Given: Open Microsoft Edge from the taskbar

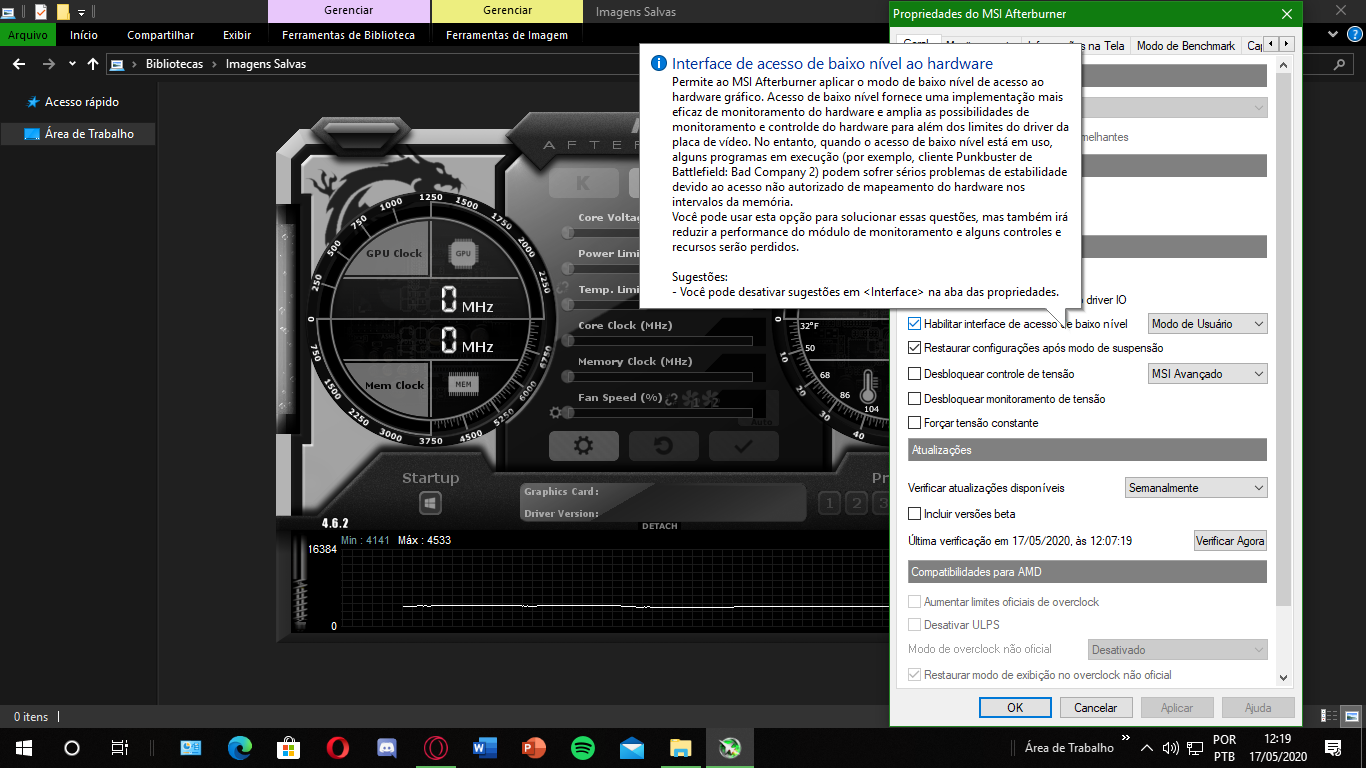Looking at the screenshot, I should coord(240,747).
